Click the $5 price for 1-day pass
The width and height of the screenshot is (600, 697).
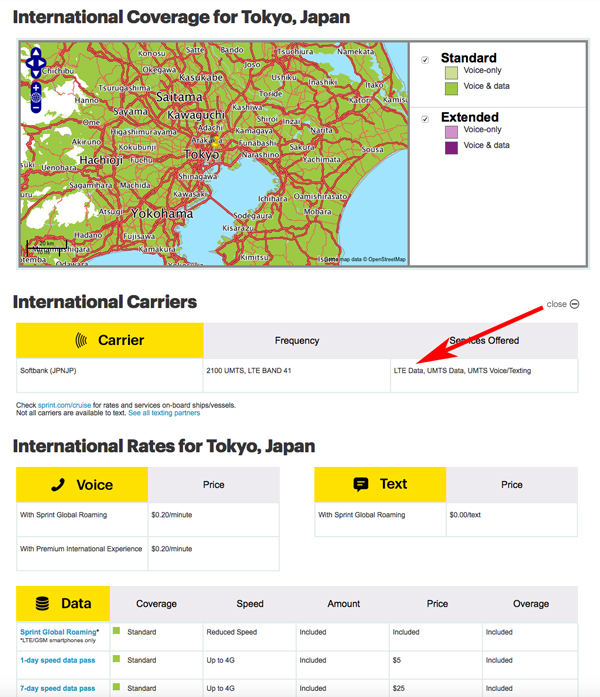[x=396, y=660]
